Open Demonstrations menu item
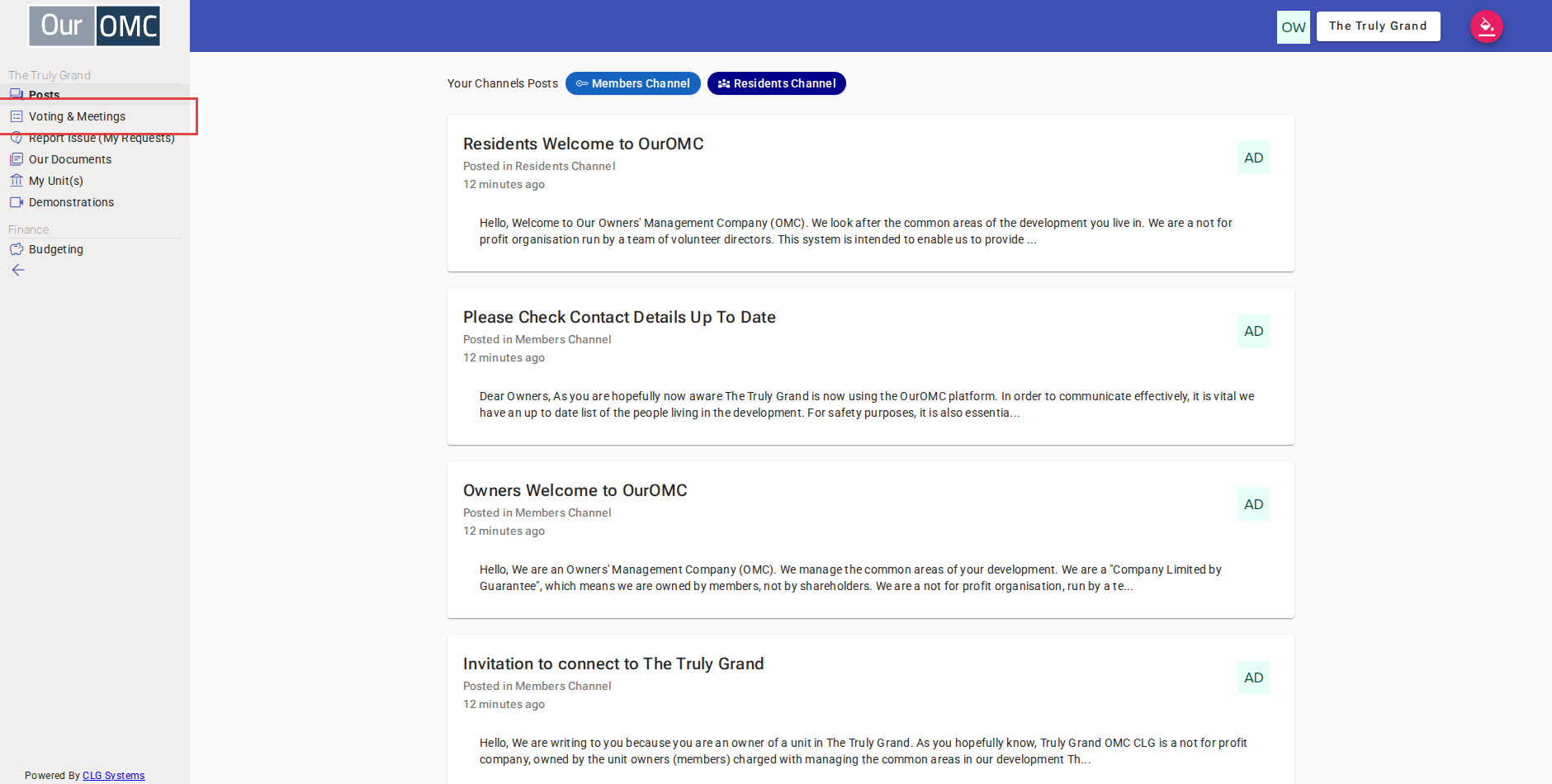1552x784 pixels. pos(95,202)
